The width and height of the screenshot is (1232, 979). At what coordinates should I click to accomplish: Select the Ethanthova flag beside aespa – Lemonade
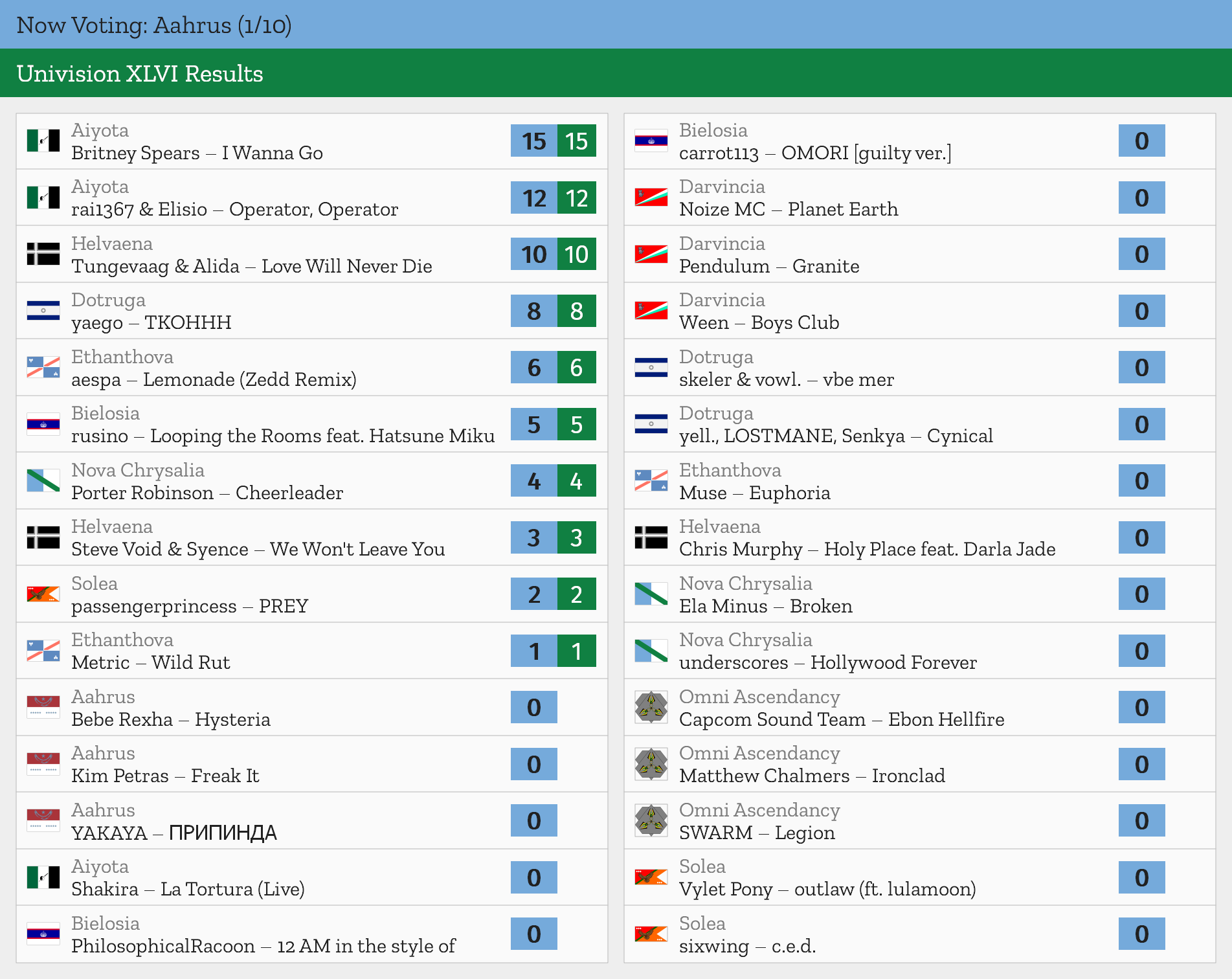tap(43, 367)
